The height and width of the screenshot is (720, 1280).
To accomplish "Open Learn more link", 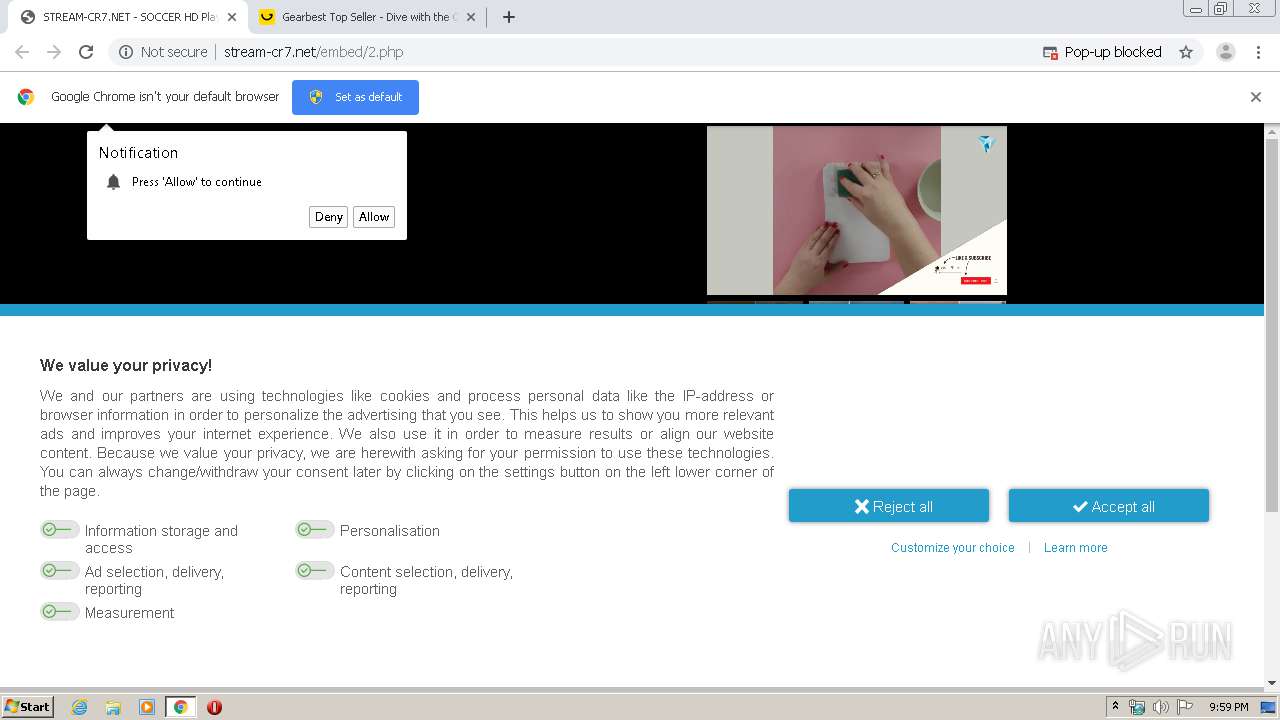I will (1076, 548).
